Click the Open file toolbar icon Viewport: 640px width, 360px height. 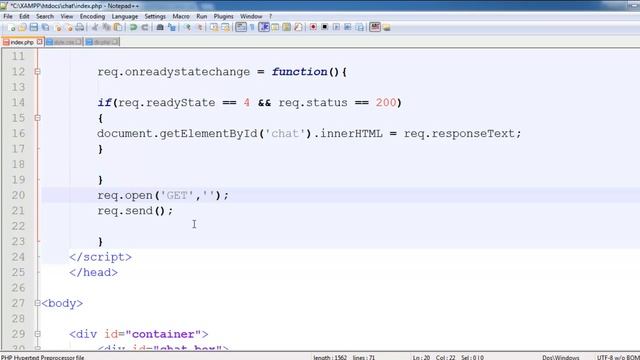(22, 27)
